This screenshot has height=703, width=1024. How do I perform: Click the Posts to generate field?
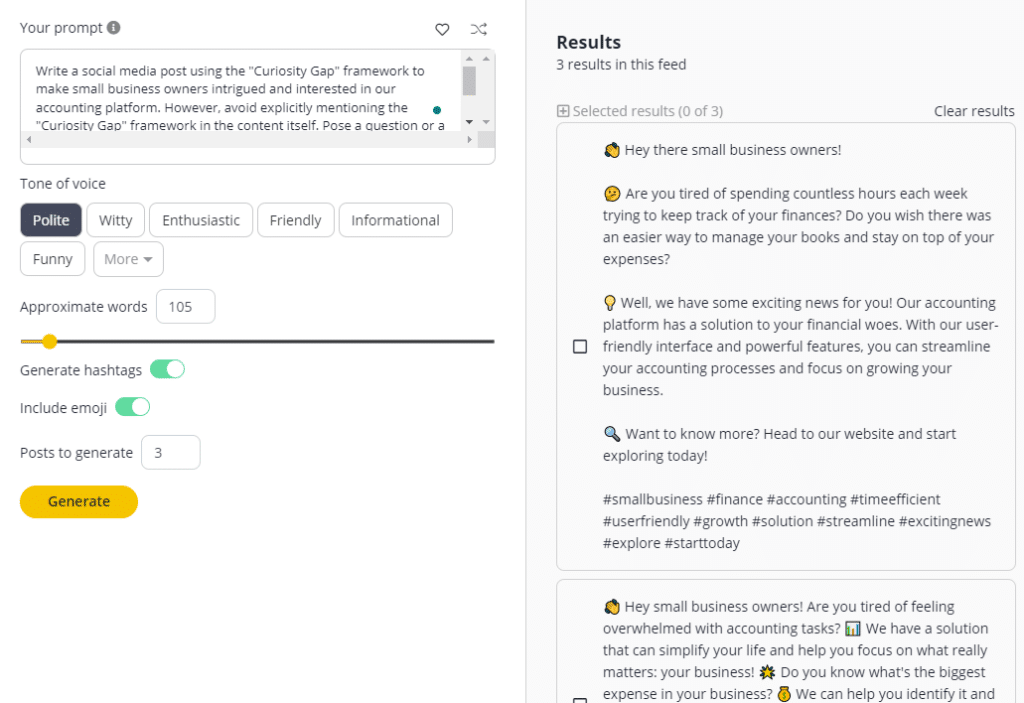(170, 452)
